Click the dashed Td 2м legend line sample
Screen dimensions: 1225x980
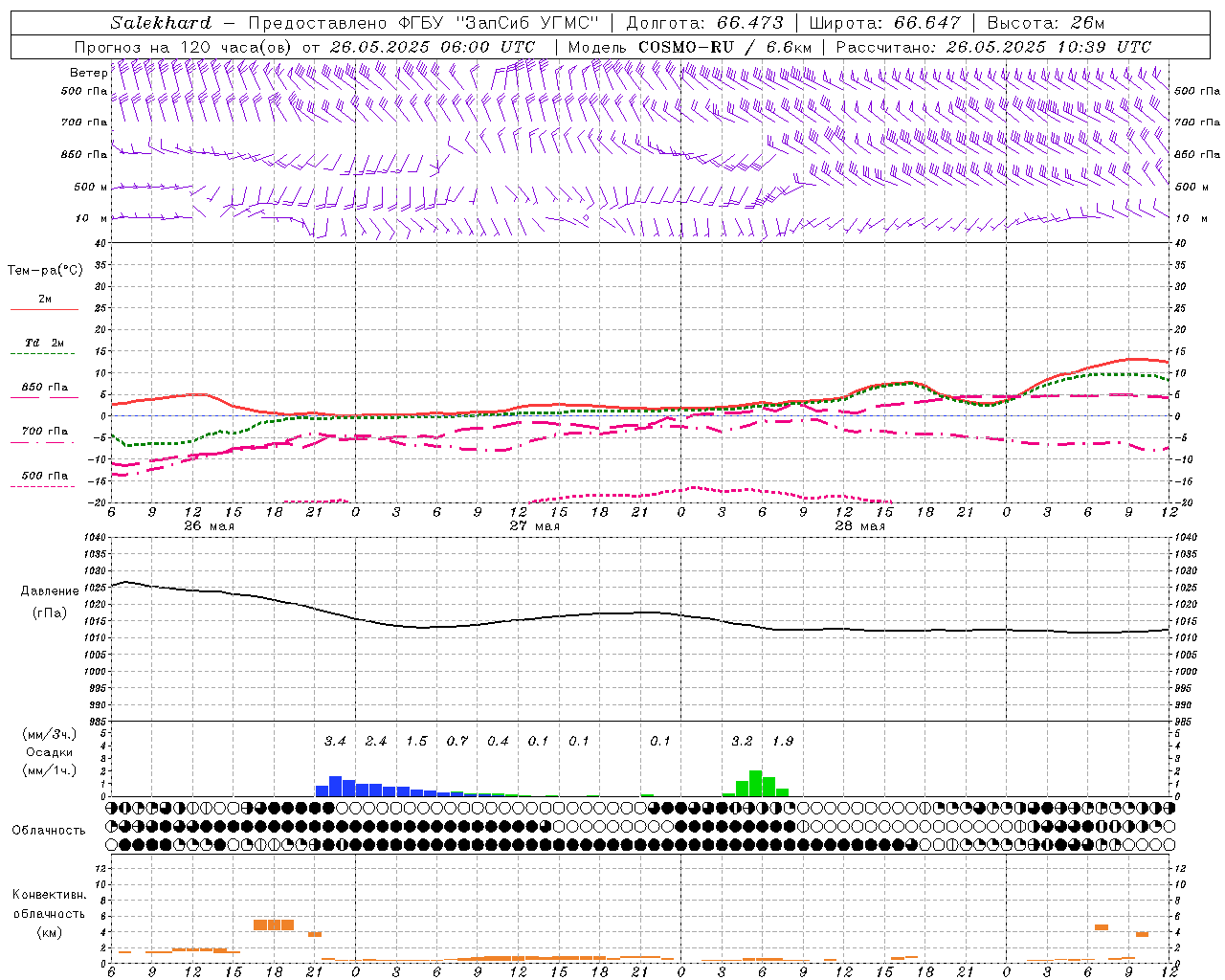coord(44,354)
